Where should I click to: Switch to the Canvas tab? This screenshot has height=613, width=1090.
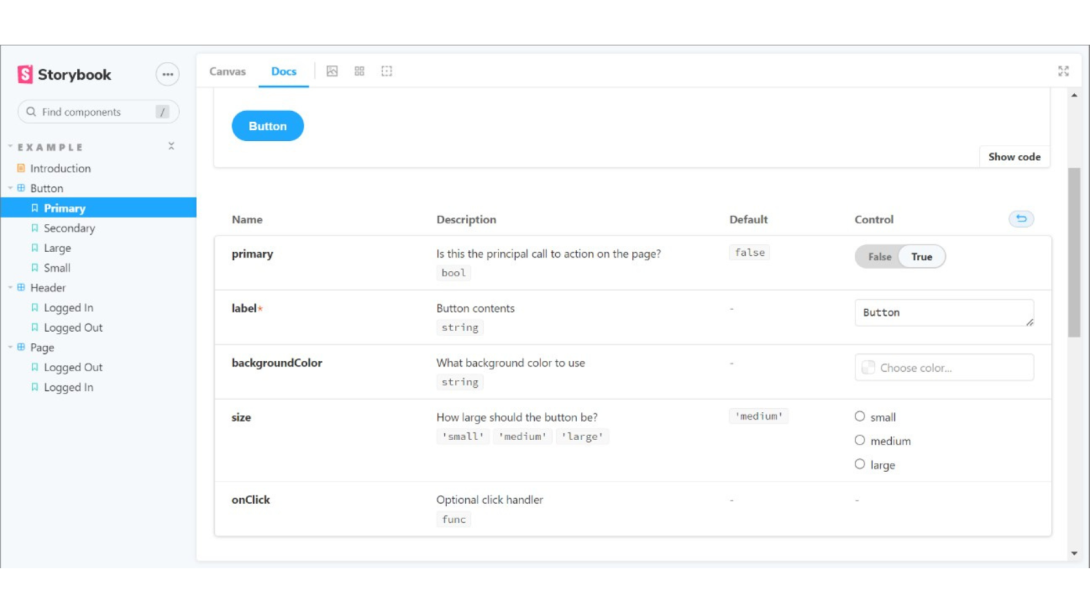[227, 71]
